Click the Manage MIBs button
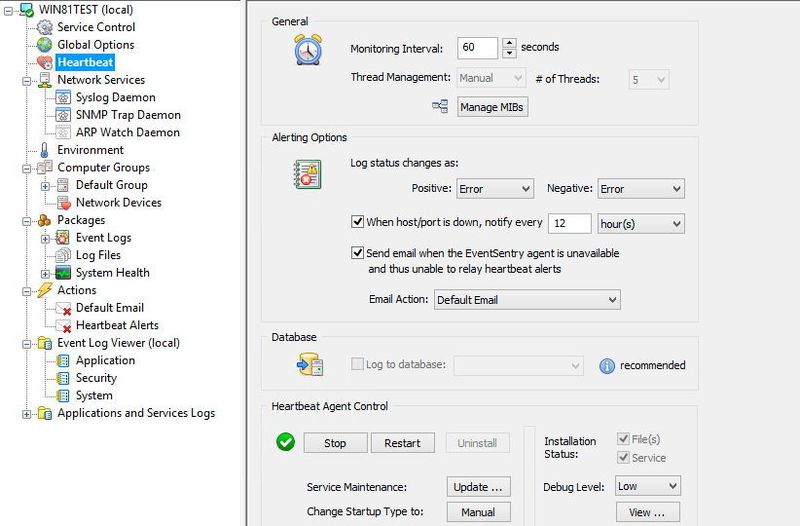Screen dimensions: 800x526 (492, 107)
